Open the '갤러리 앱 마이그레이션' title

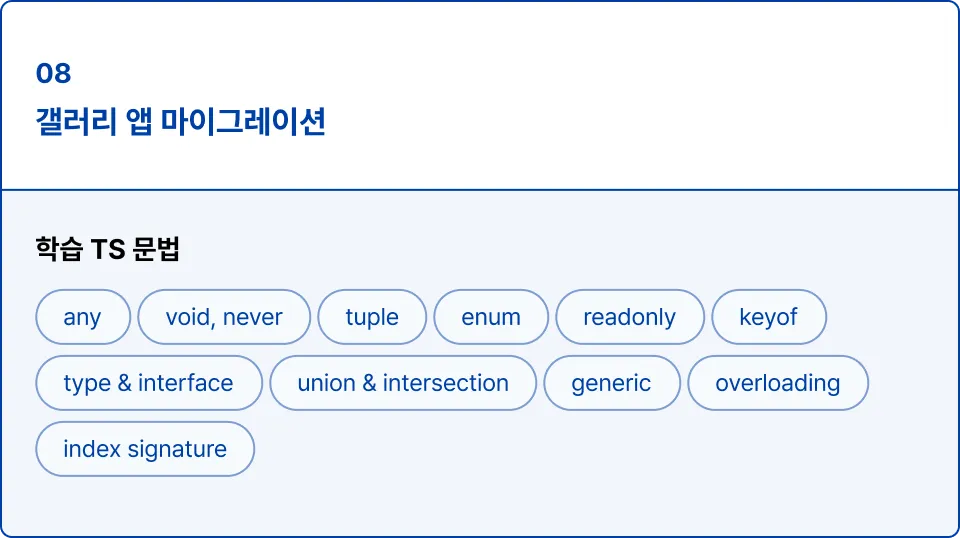pos(181,121)
